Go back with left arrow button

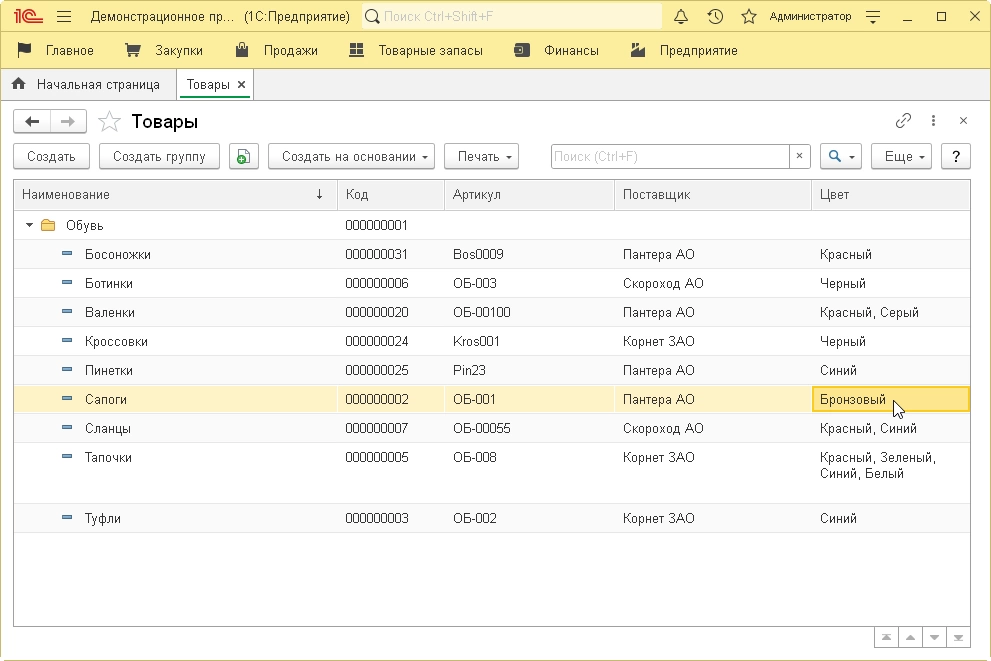(x=32, y=122)
